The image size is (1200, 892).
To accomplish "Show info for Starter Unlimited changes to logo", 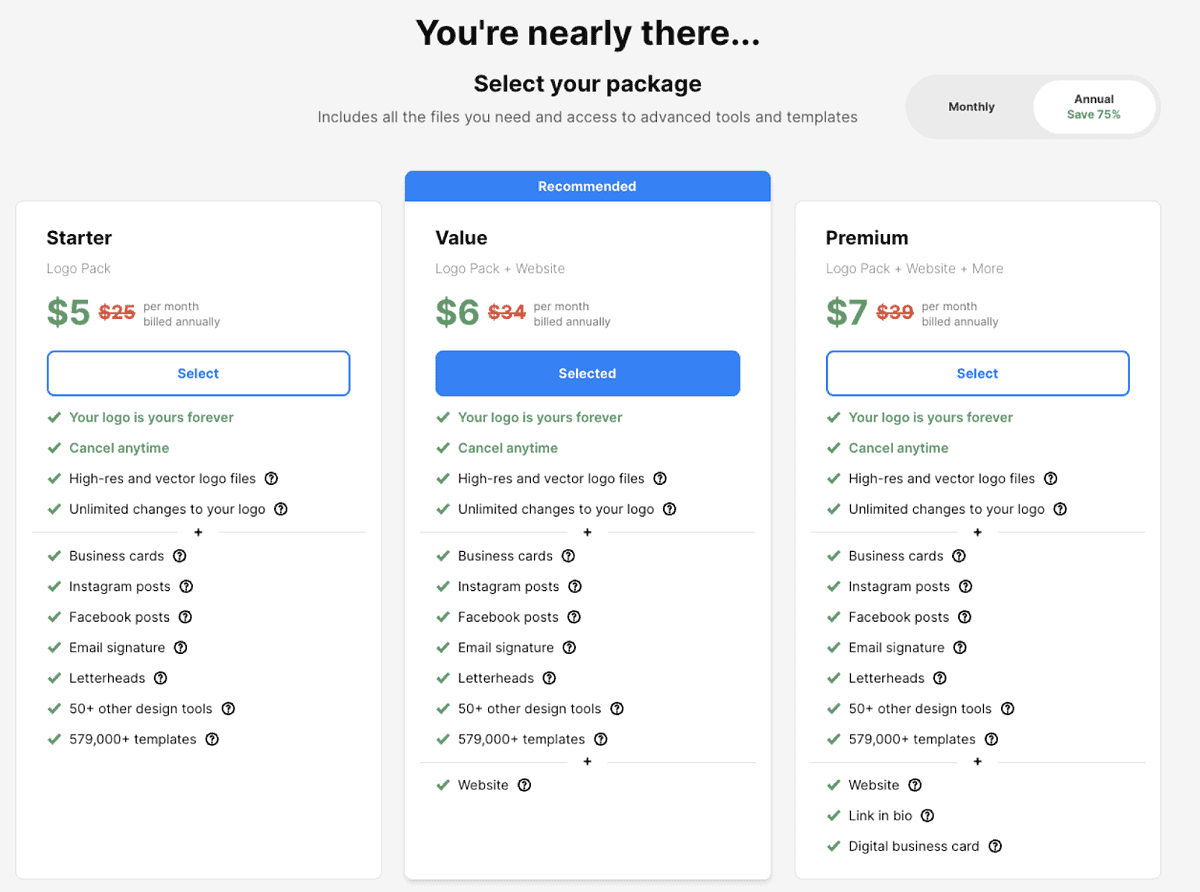I will [281, 509].
